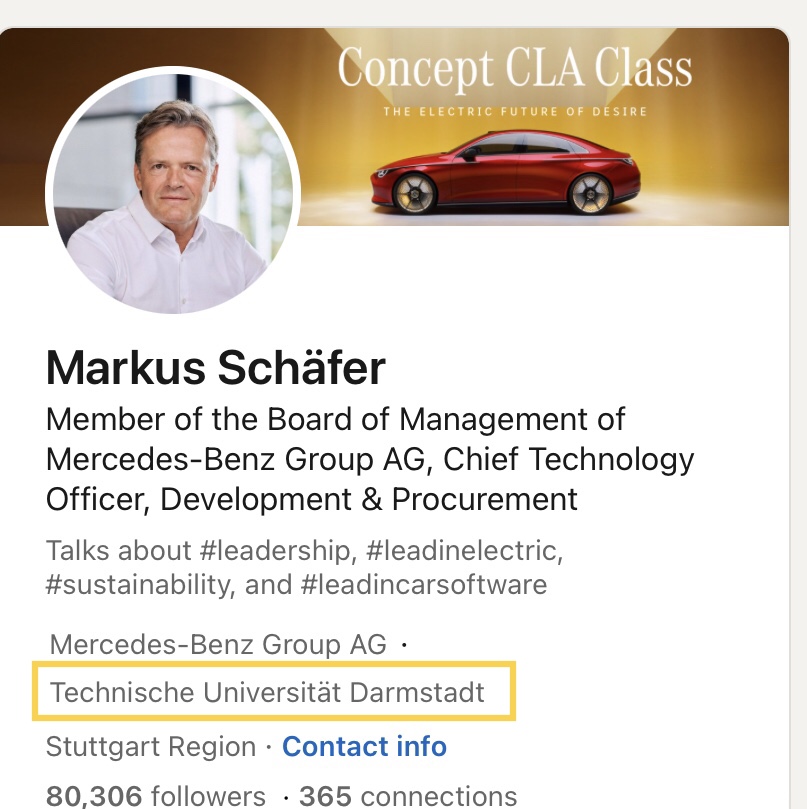The width and height of the screenshot is (807, 809).
Task: Select the #leadincarsoftware hashtag
Action: [424, 585]
